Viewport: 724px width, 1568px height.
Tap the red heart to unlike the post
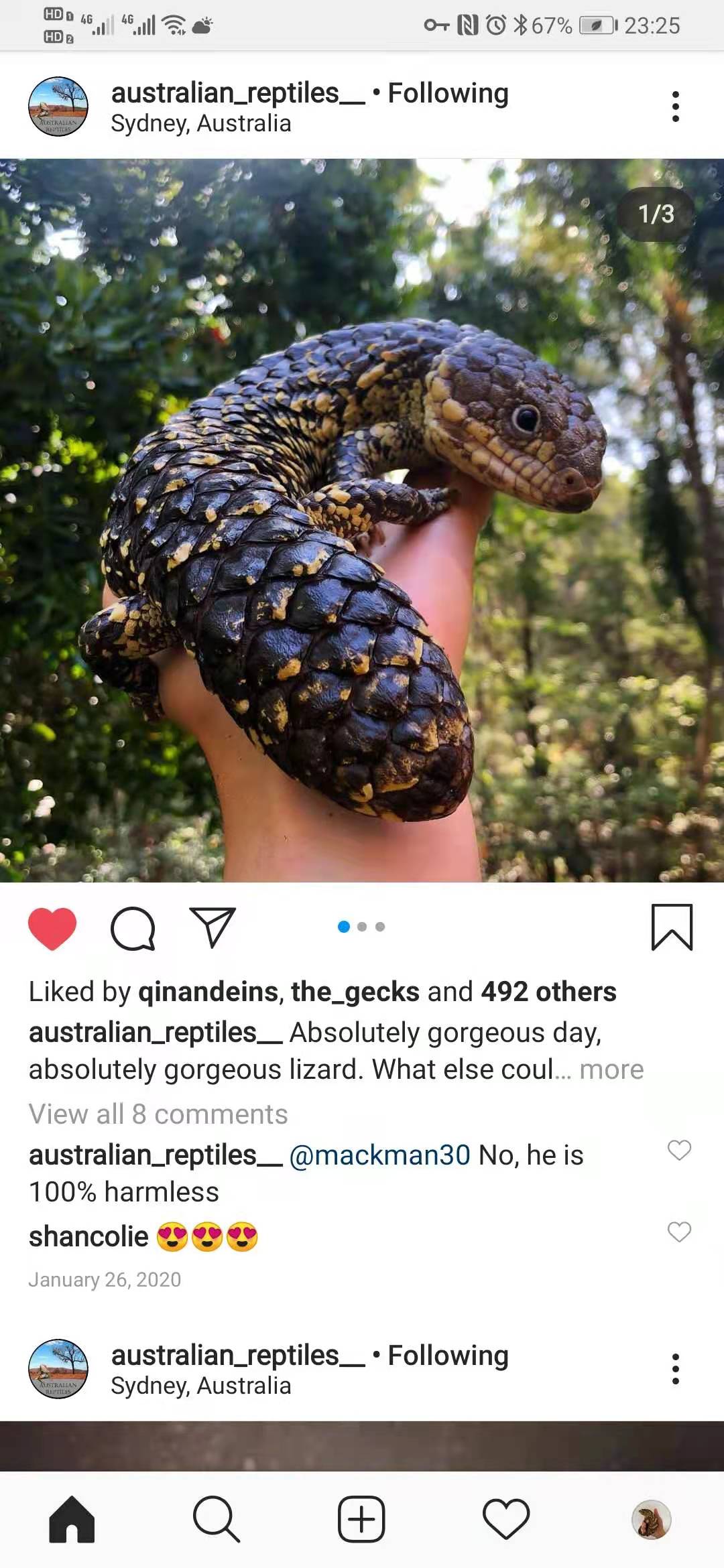coord(52,928)
